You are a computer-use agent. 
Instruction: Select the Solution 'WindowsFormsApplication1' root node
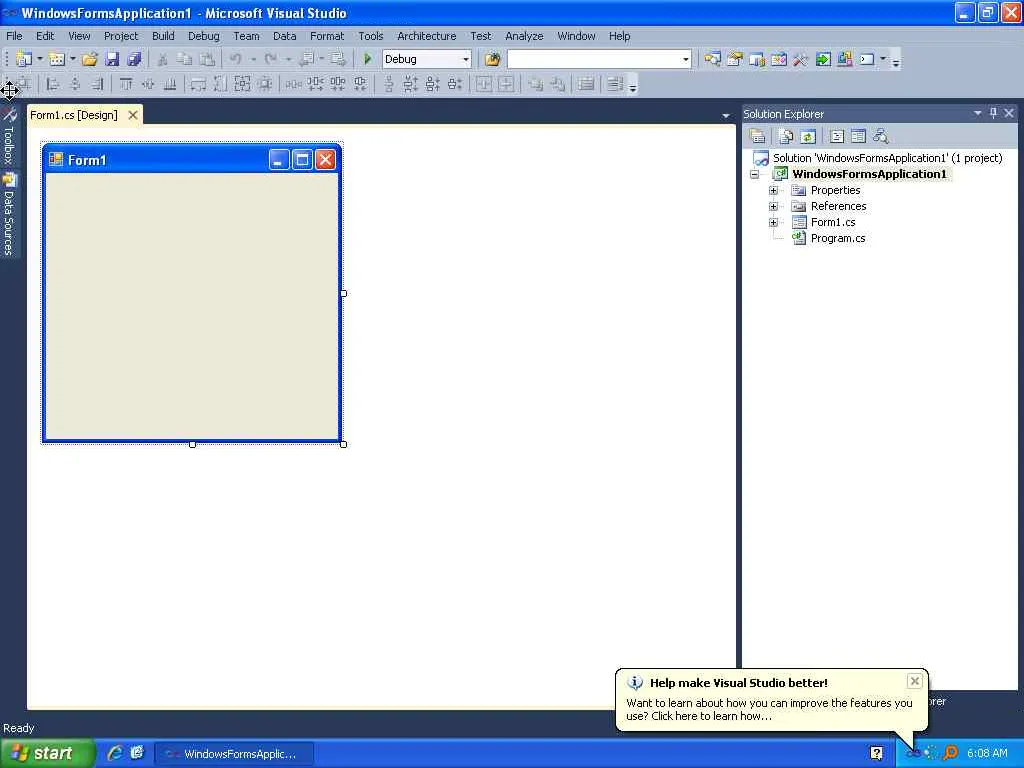coord(887,158)
